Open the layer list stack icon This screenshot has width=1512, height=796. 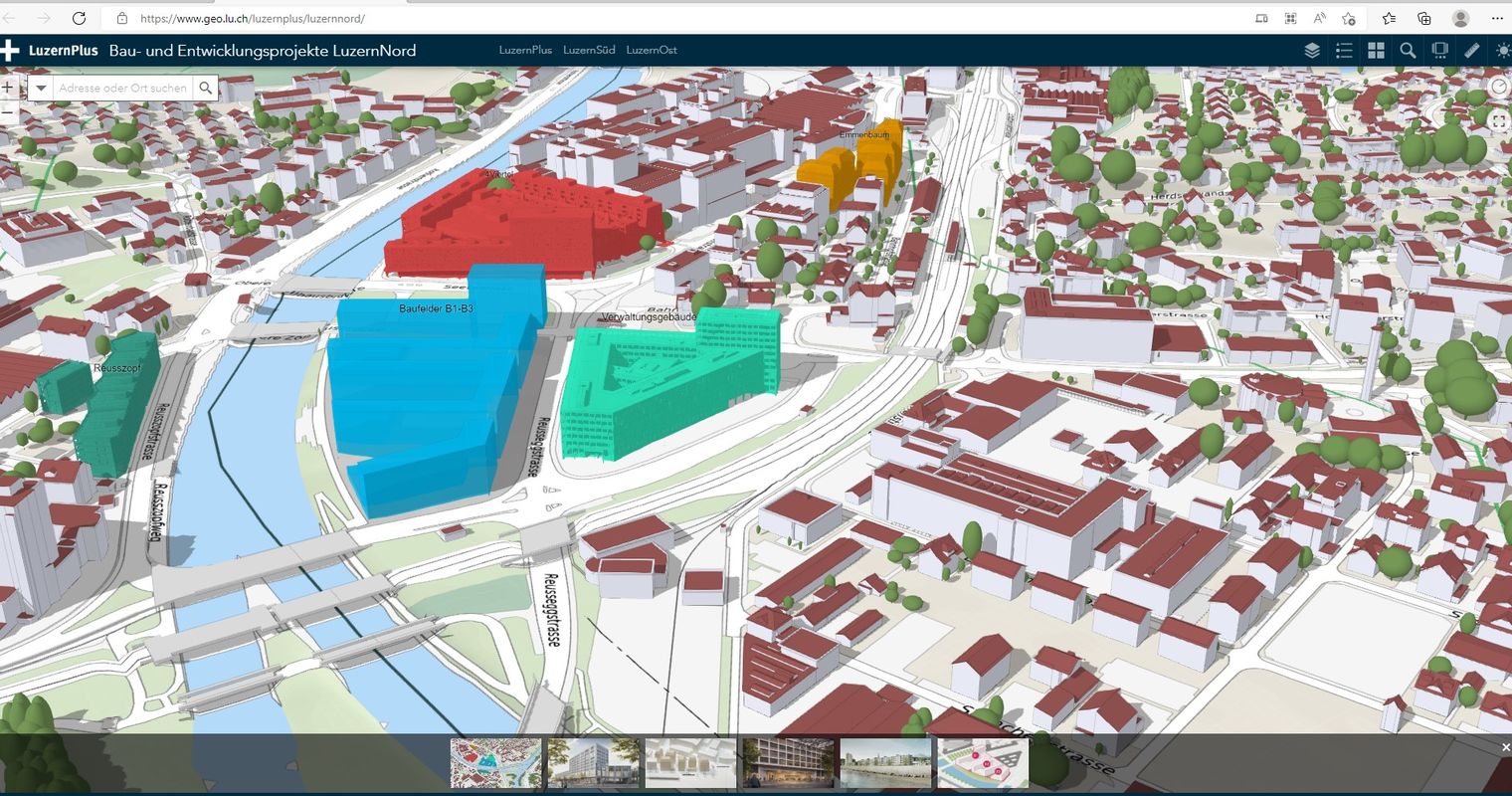click(1312, 50)
